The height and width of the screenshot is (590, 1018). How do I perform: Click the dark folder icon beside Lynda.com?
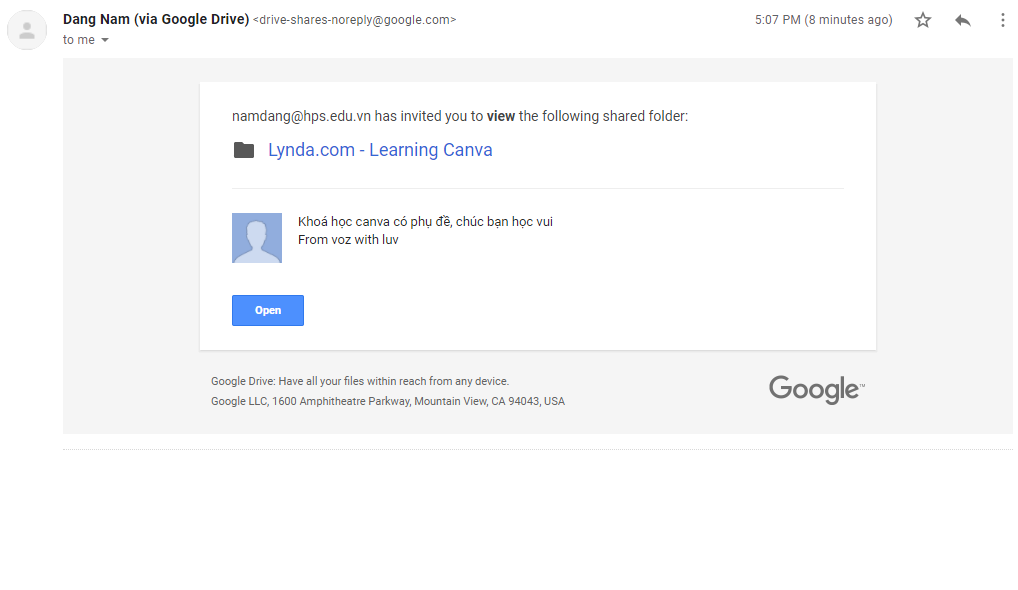tap(244, 150)
